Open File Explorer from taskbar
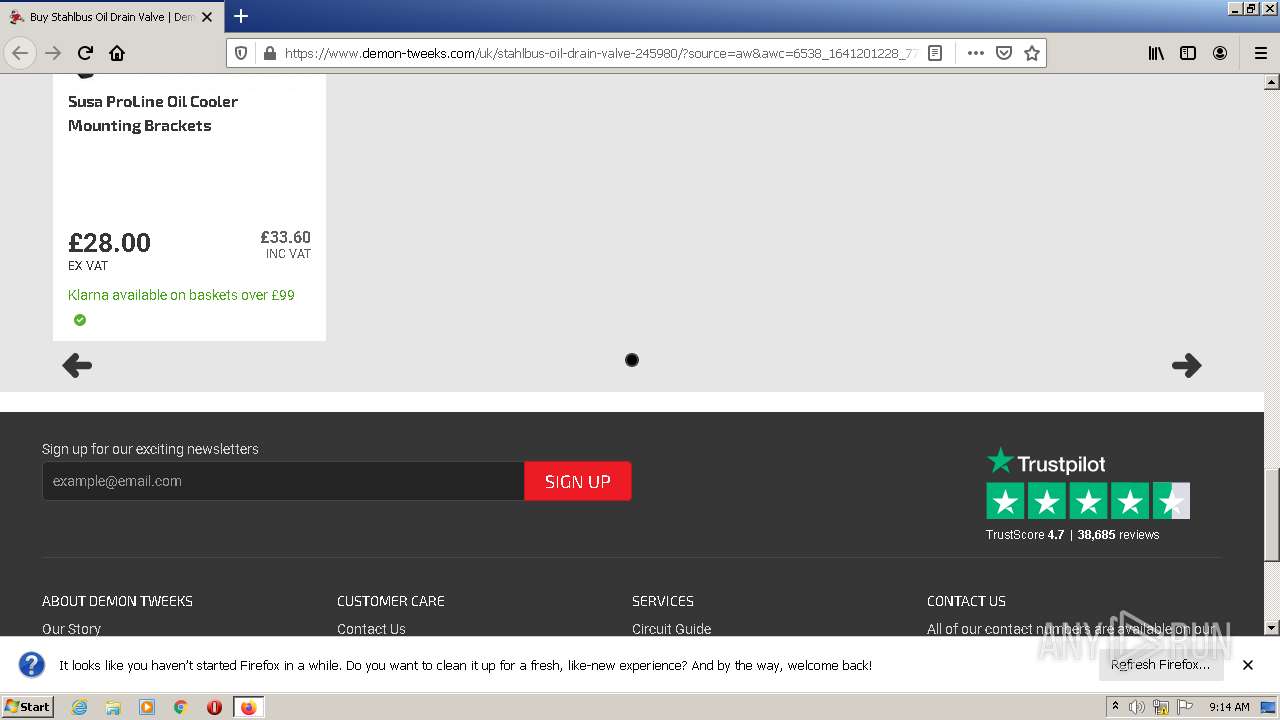This screenshot has height=720, width=1280. 113,707
